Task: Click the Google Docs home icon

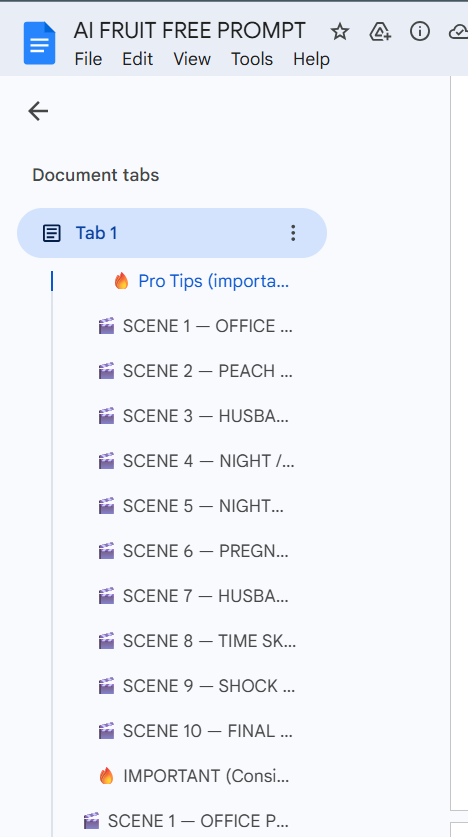Action: 39,43
